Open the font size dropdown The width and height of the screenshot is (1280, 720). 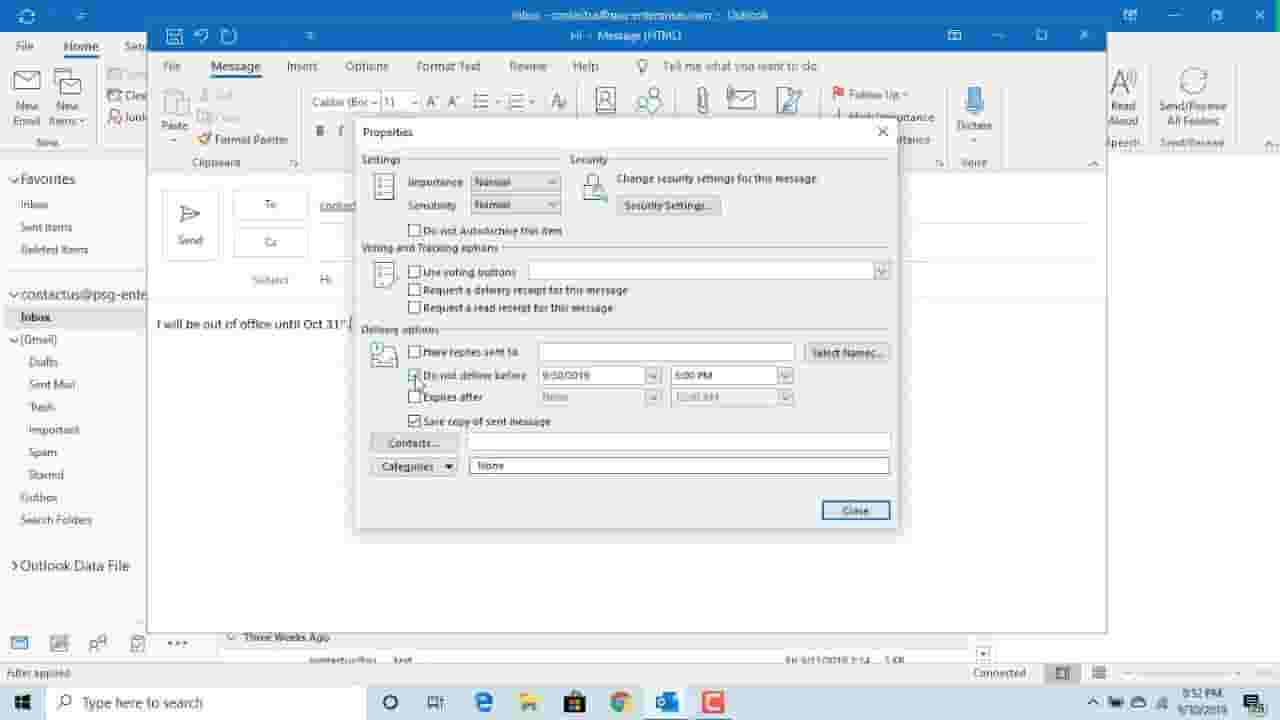[414, 102]
